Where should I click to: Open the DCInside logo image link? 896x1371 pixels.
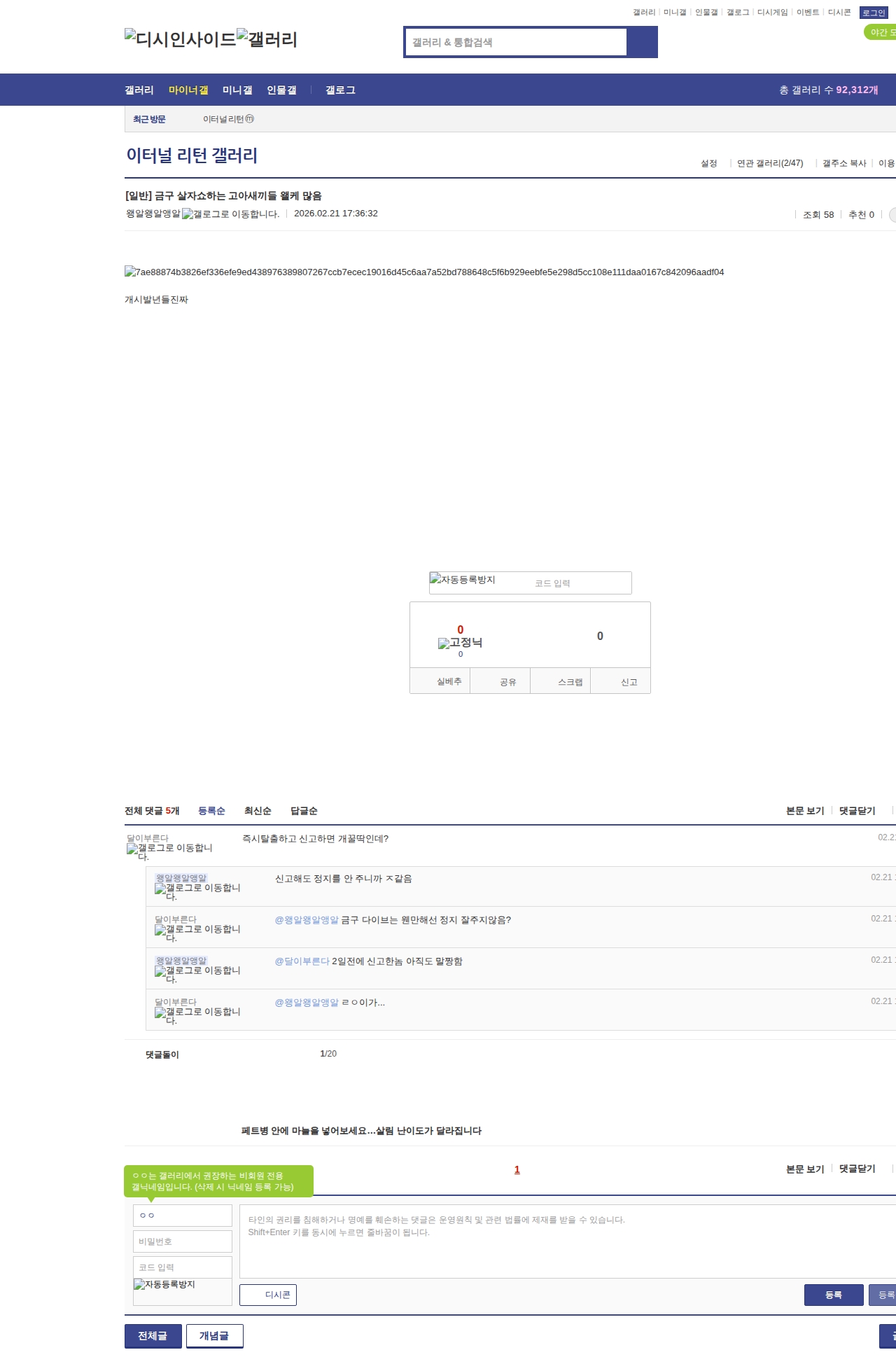(x=181, y=39)
